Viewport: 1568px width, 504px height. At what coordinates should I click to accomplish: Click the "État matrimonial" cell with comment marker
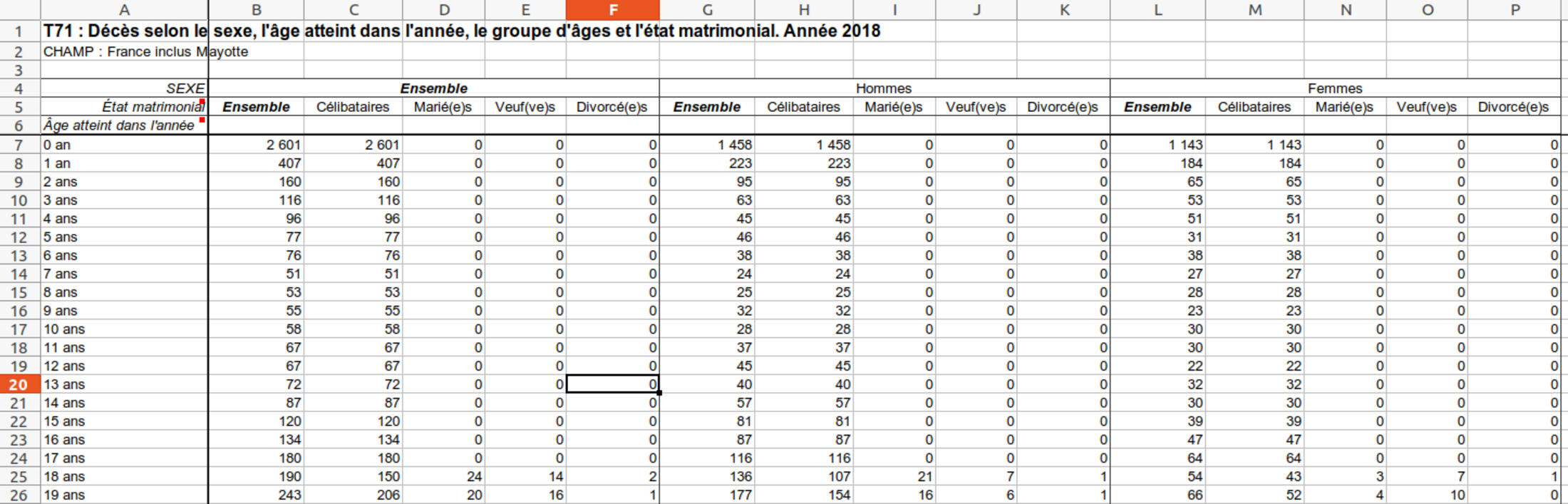pos(124,107)
